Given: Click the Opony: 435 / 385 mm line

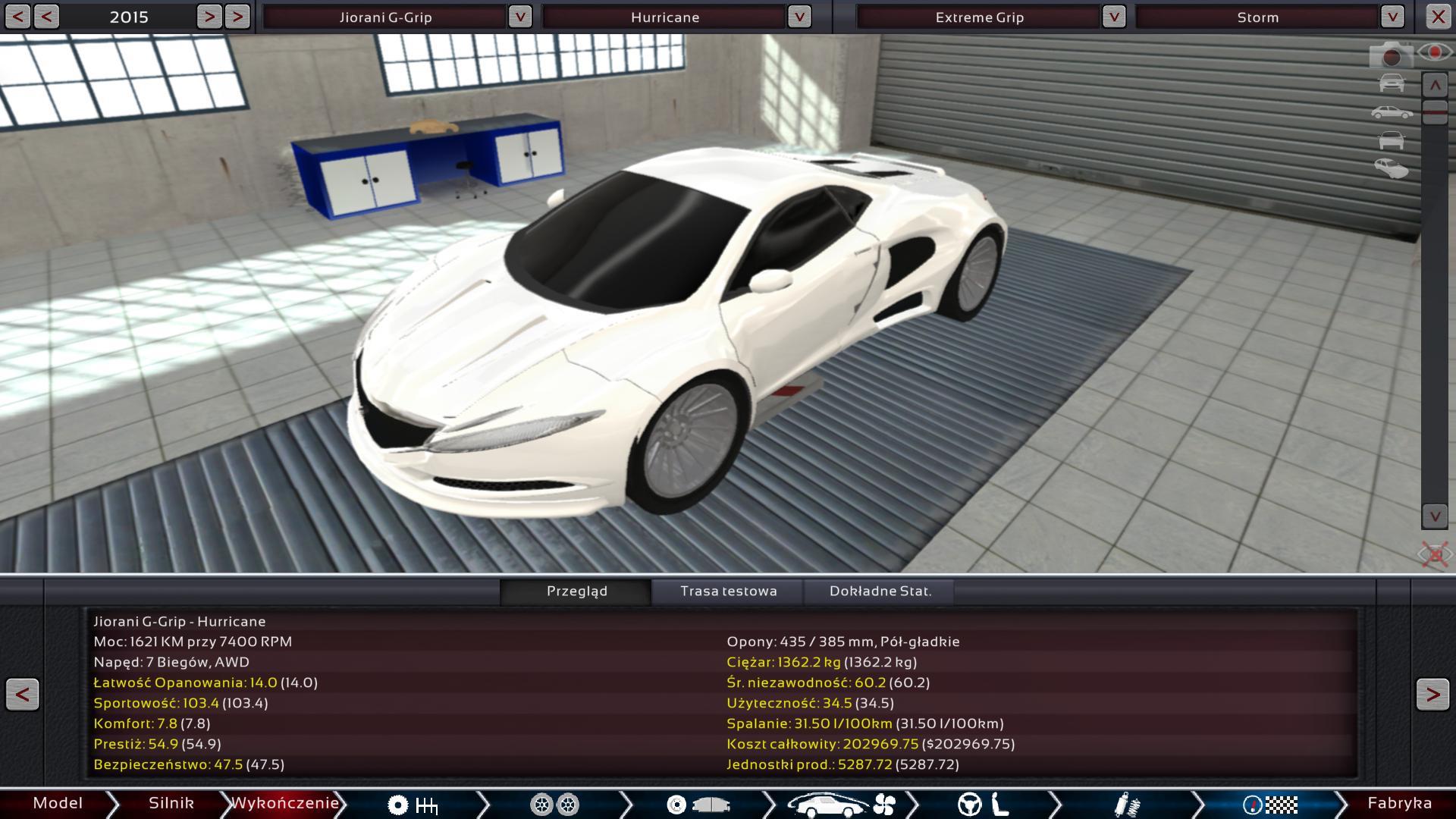Looking at the screenshot, I should [843, 642].
